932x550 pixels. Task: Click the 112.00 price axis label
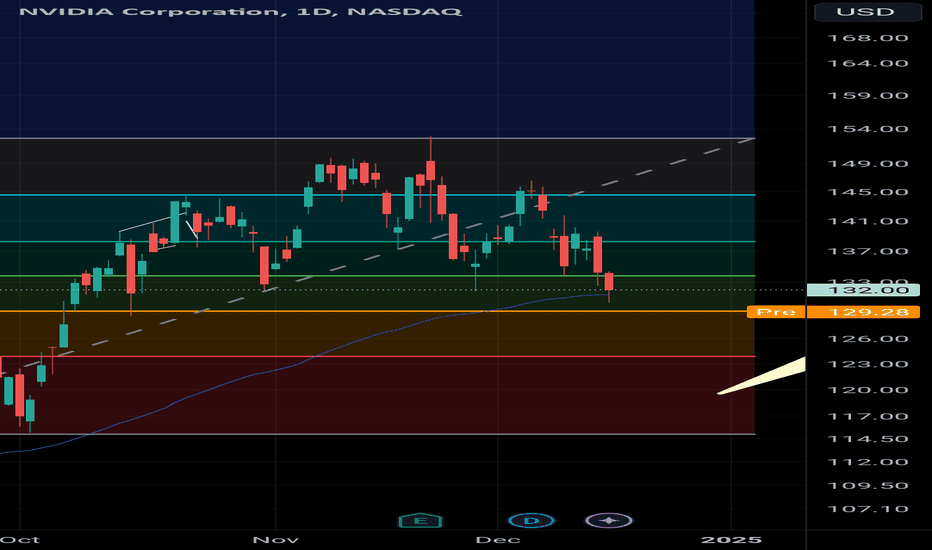coord(868,462)
